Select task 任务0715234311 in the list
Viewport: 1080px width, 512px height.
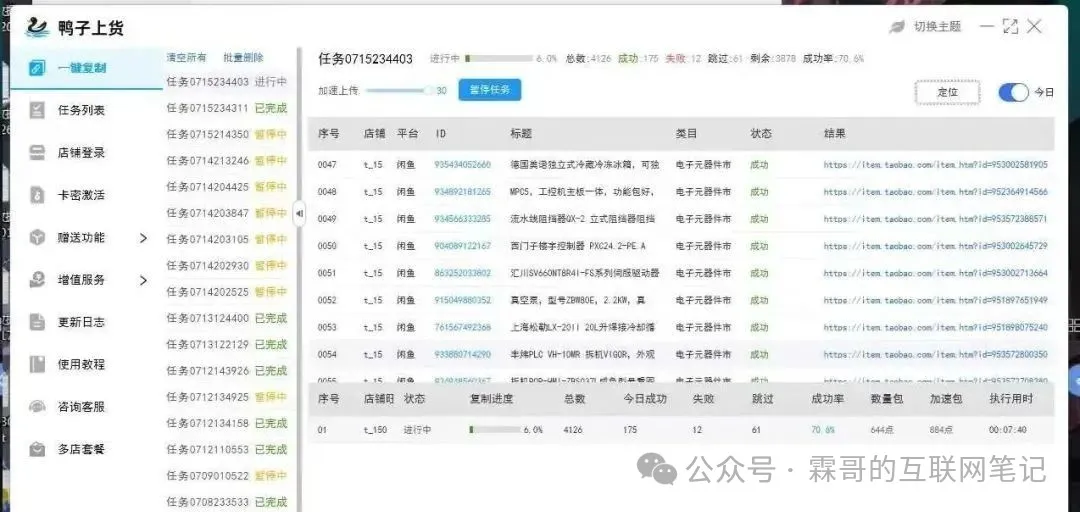pyautogui.click(x=207, y=108)
